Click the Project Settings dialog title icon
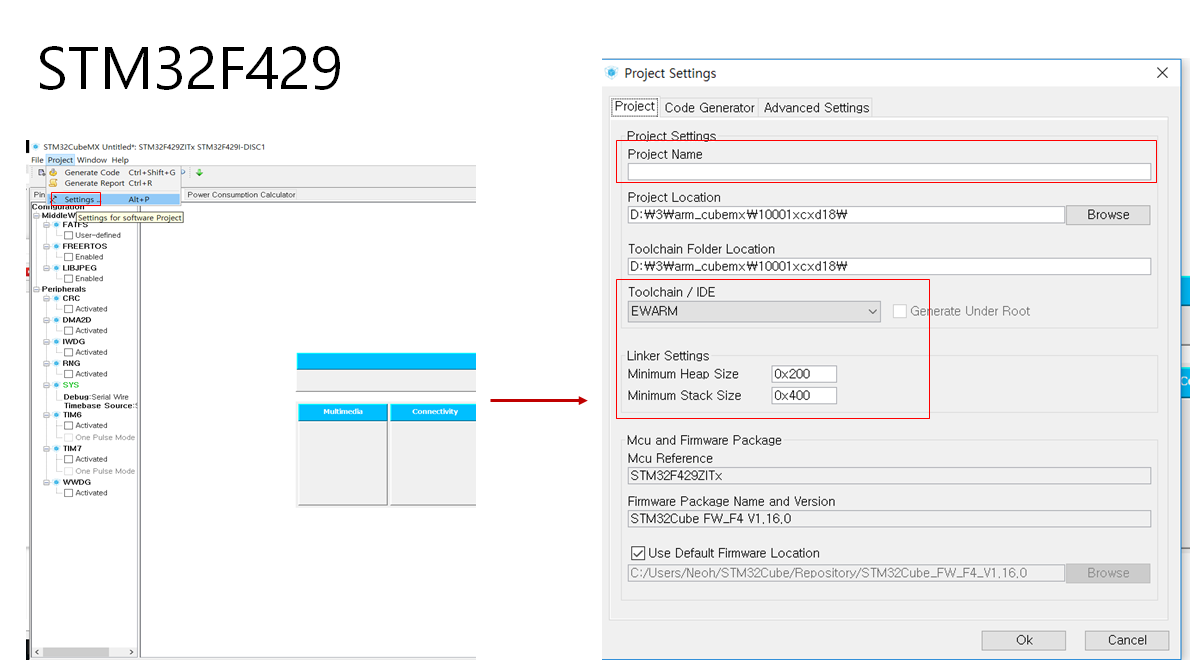 click(612, 73)
